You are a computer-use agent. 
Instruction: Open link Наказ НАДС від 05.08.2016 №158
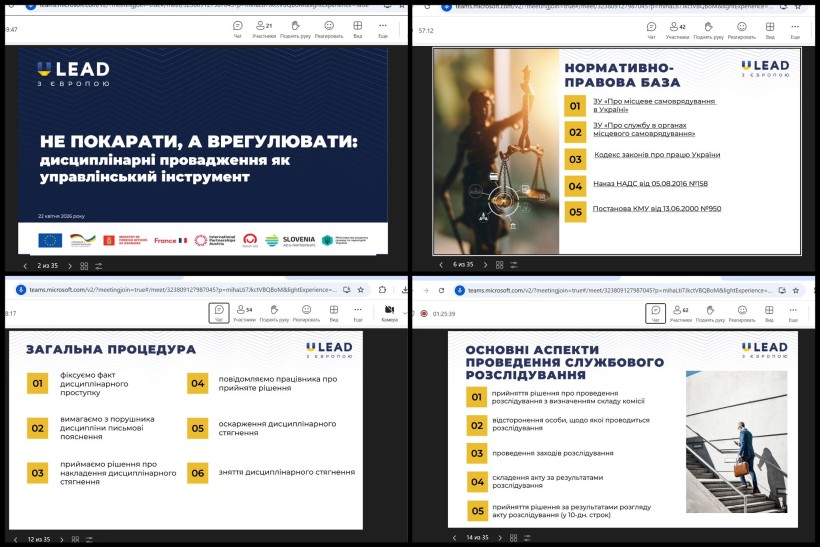(x=650, y=184)
